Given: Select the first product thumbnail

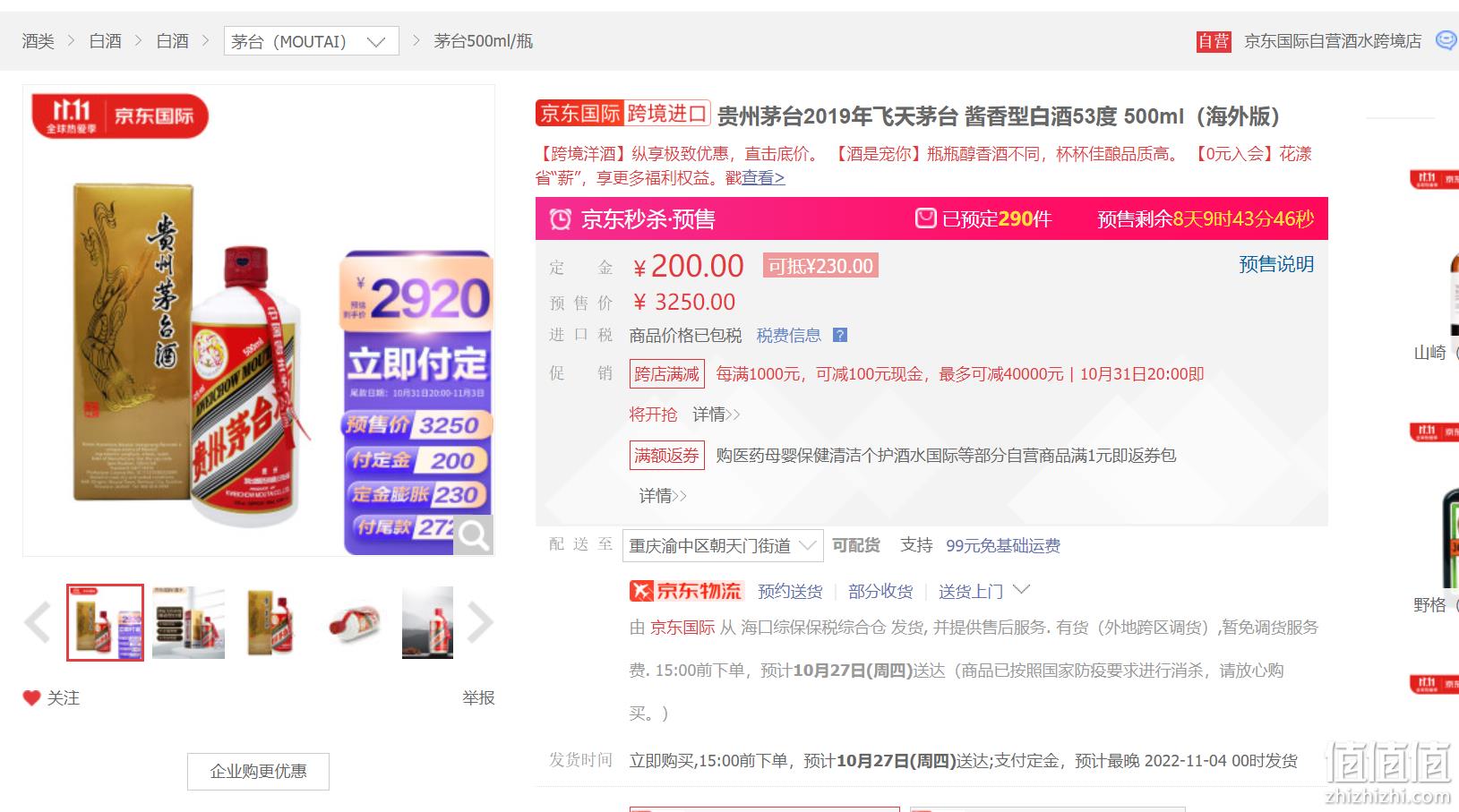Looking at the screenshot, I should click(105, 622).
